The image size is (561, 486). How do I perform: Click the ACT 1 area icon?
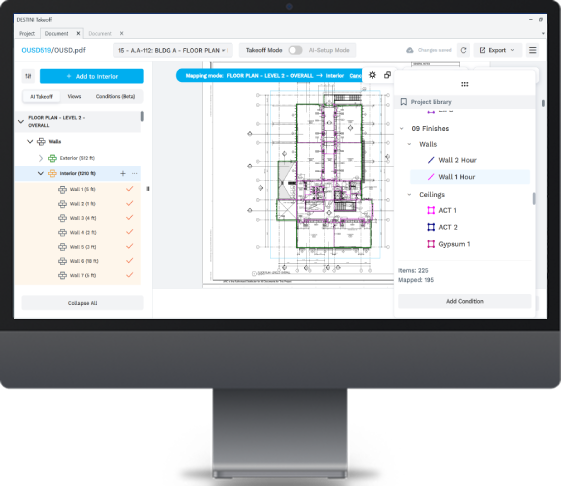point(431,210)
